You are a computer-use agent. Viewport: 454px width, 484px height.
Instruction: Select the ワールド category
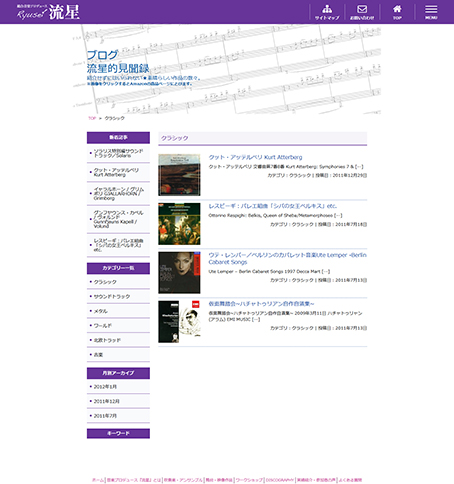coord(103,326)
